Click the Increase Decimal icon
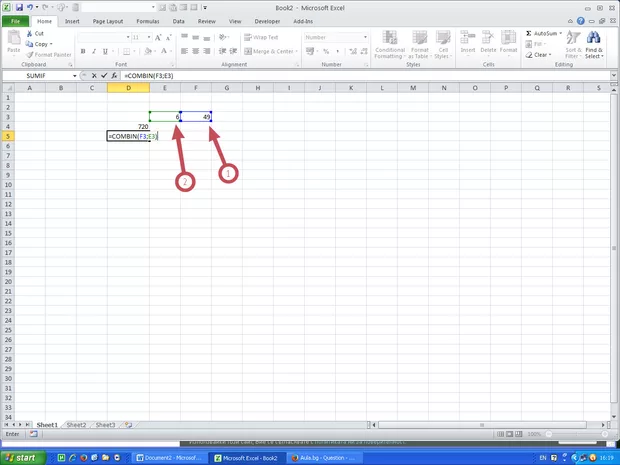 click(x=353, y=51)
